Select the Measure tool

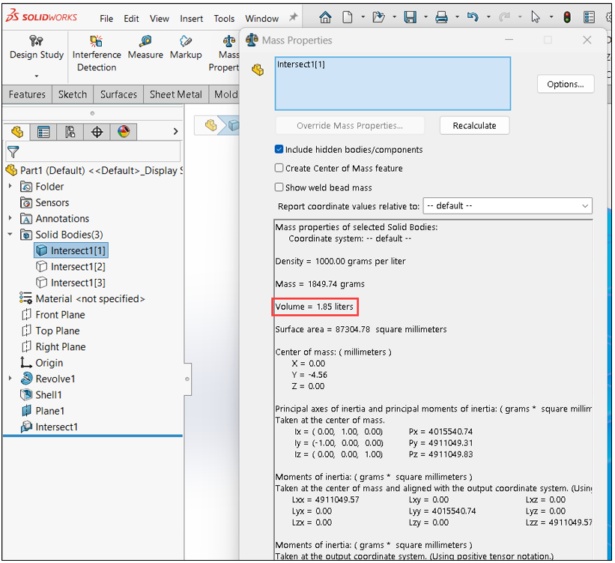145,47
